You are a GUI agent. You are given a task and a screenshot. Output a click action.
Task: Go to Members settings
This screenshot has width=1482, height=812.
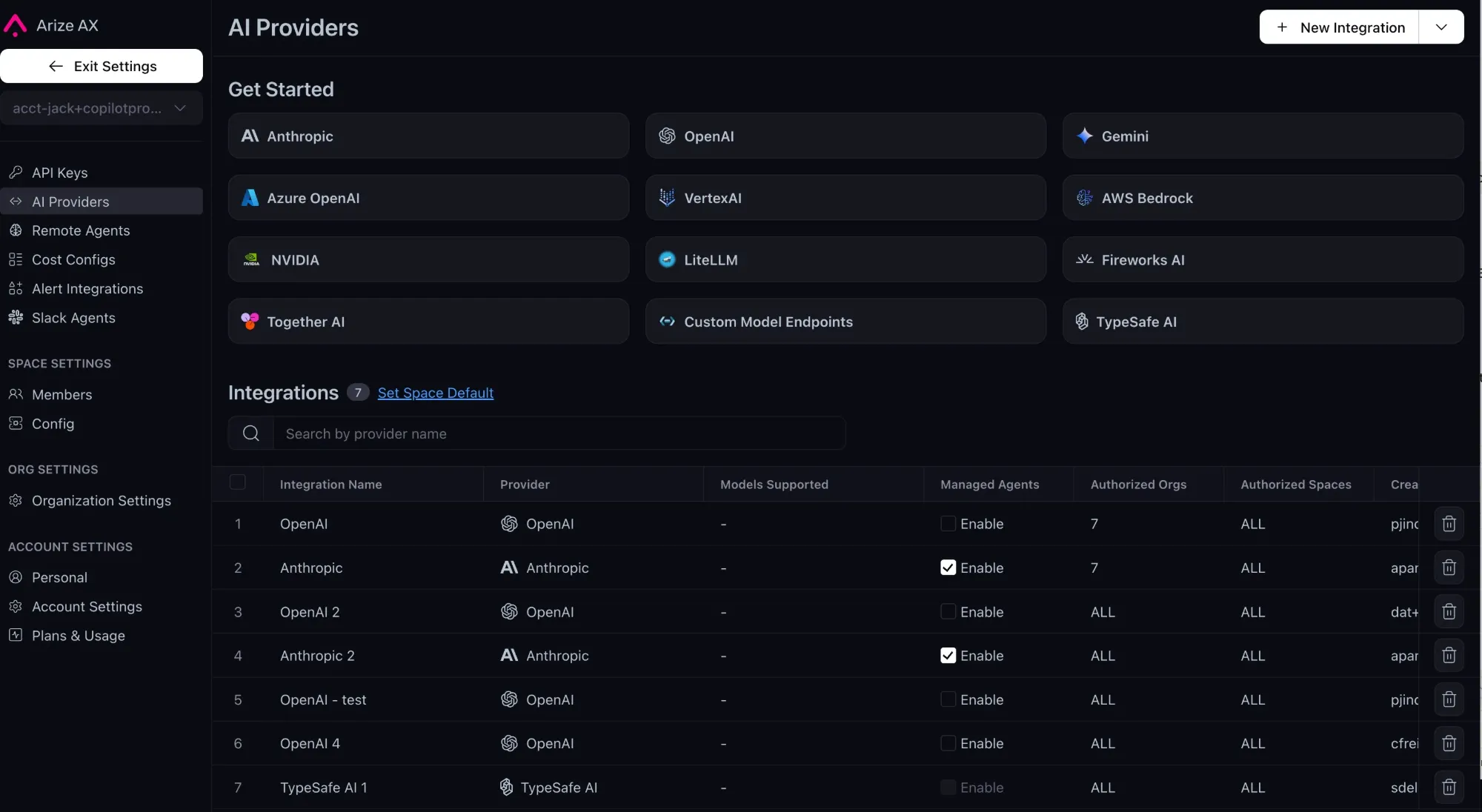[x=102, y=395]
